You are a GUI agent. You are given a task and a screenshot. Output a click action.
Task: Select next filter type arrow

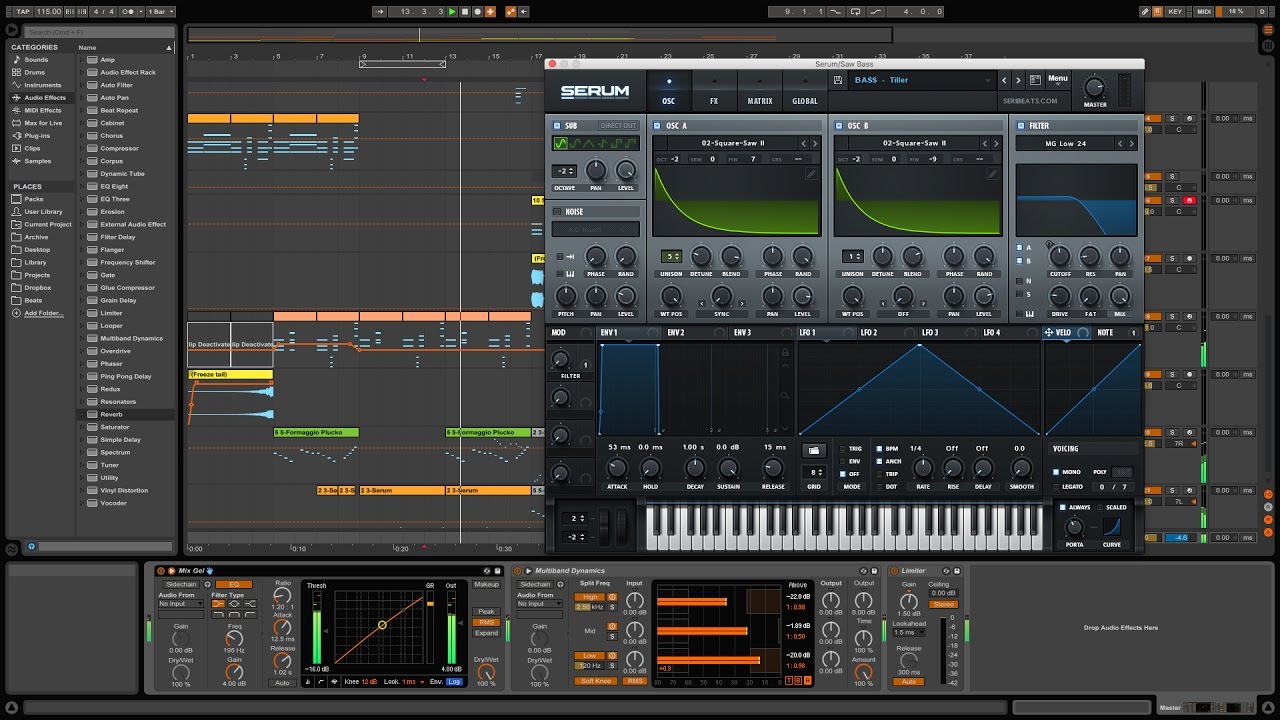1130,144
